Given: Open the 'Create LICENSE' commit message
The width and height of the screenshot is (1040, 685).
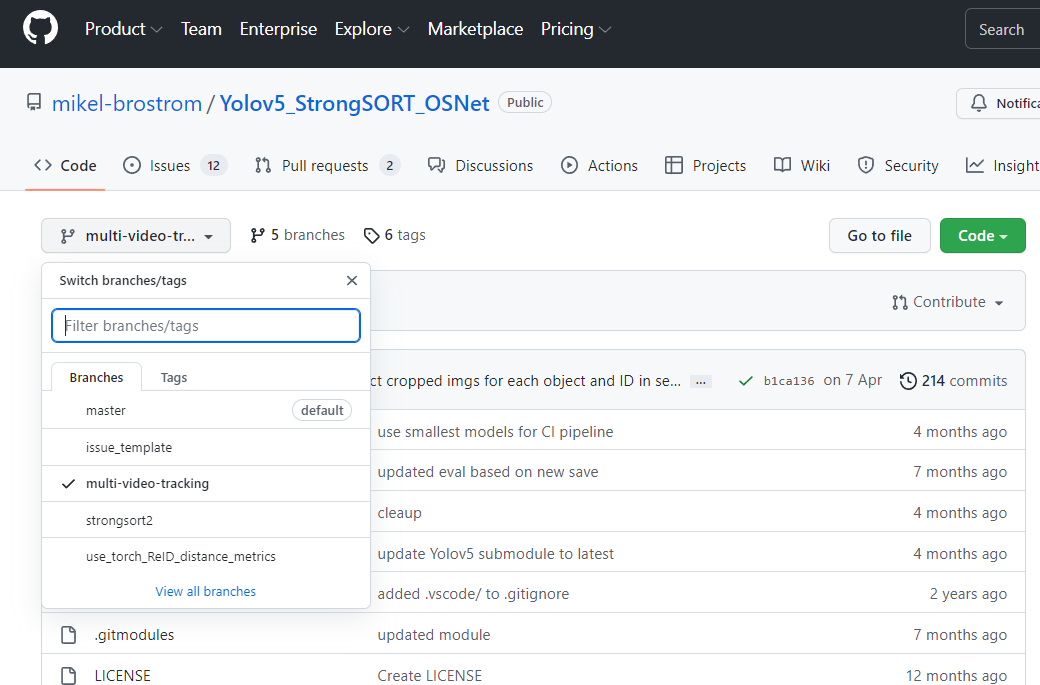Looking at the screenshot, I should pyautogui.click(x=430, y=676).
